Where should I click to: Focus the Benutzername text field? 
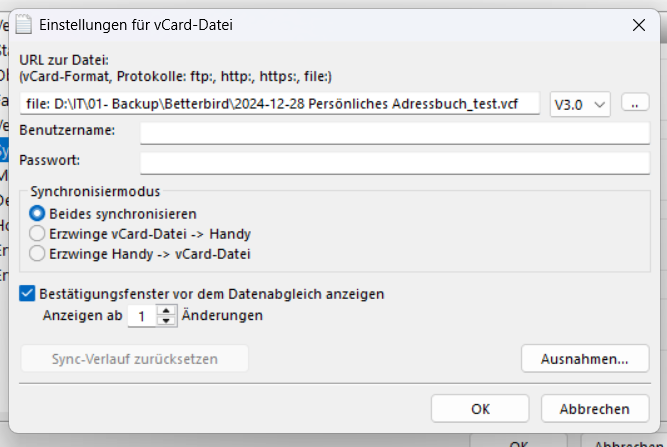pyautogui.click(x=395, y=133)
